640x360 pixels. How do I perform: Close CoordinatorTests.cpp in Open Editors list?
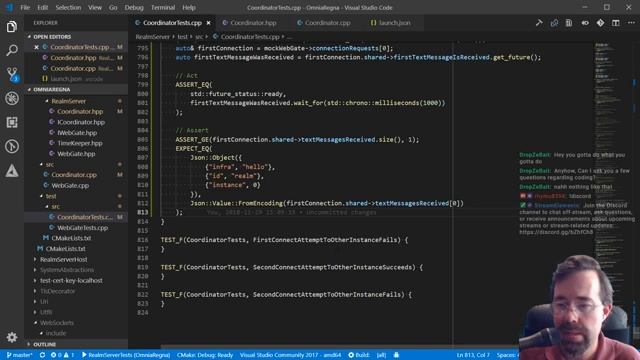(36, 47)
